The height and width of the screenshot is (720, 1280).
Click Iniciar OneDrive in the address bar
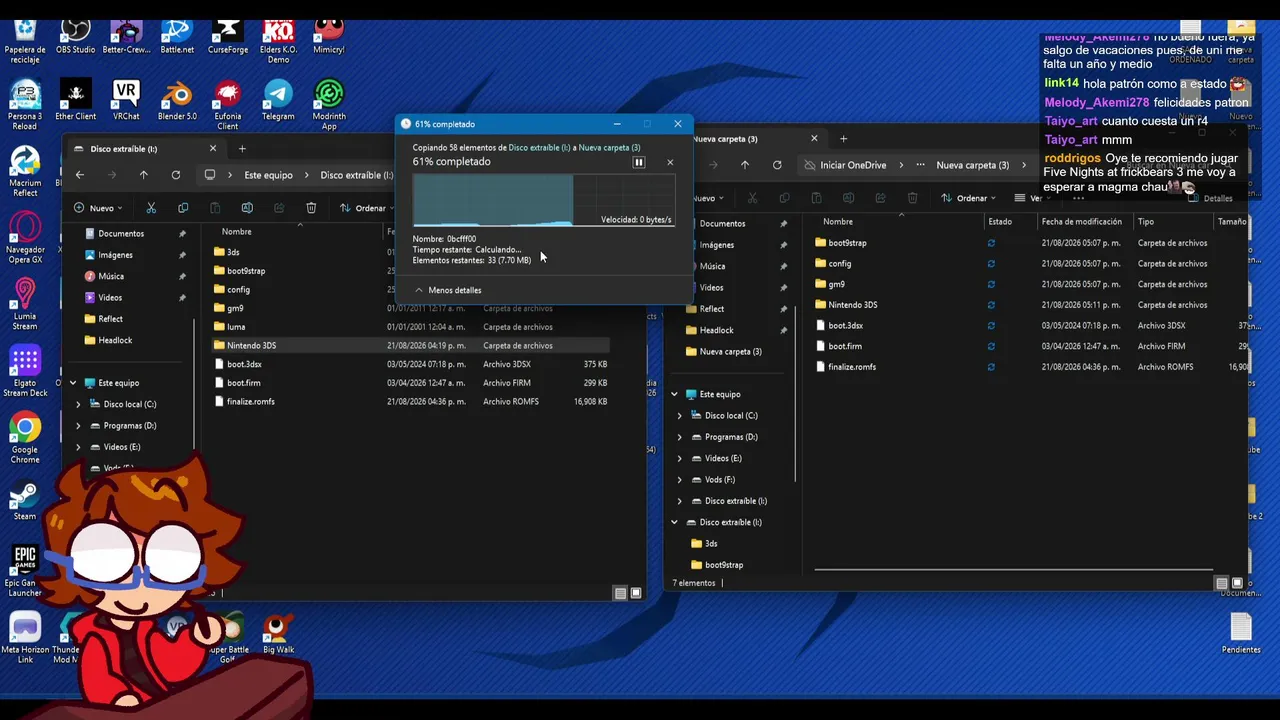pos(853,165)
